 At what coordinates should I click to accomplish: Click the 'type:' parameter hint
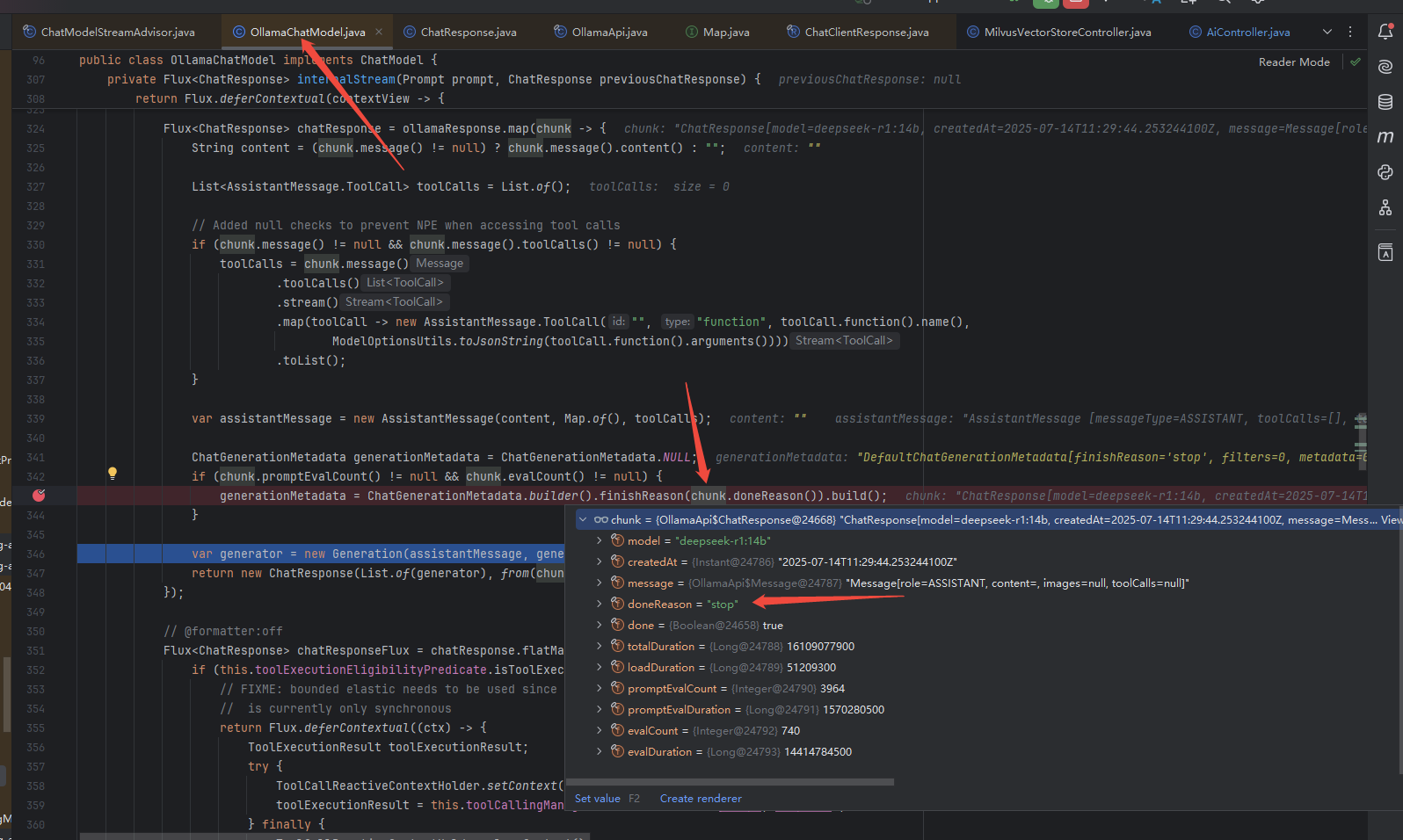pyautogui.click(x=677, y=322)
